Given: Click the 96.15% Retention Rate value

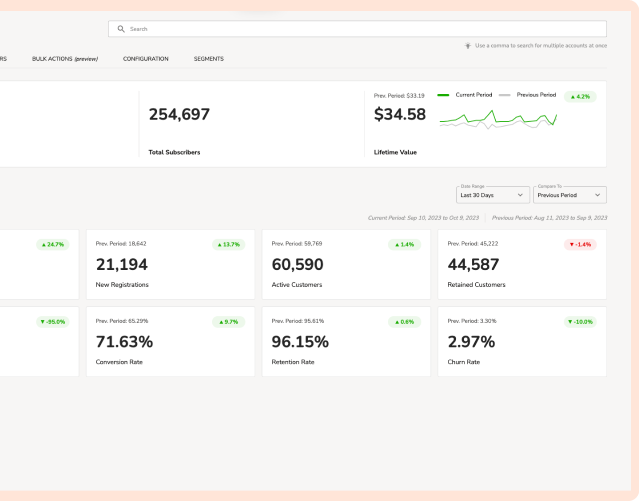Looking at the screenshot, I should point(300,342).
